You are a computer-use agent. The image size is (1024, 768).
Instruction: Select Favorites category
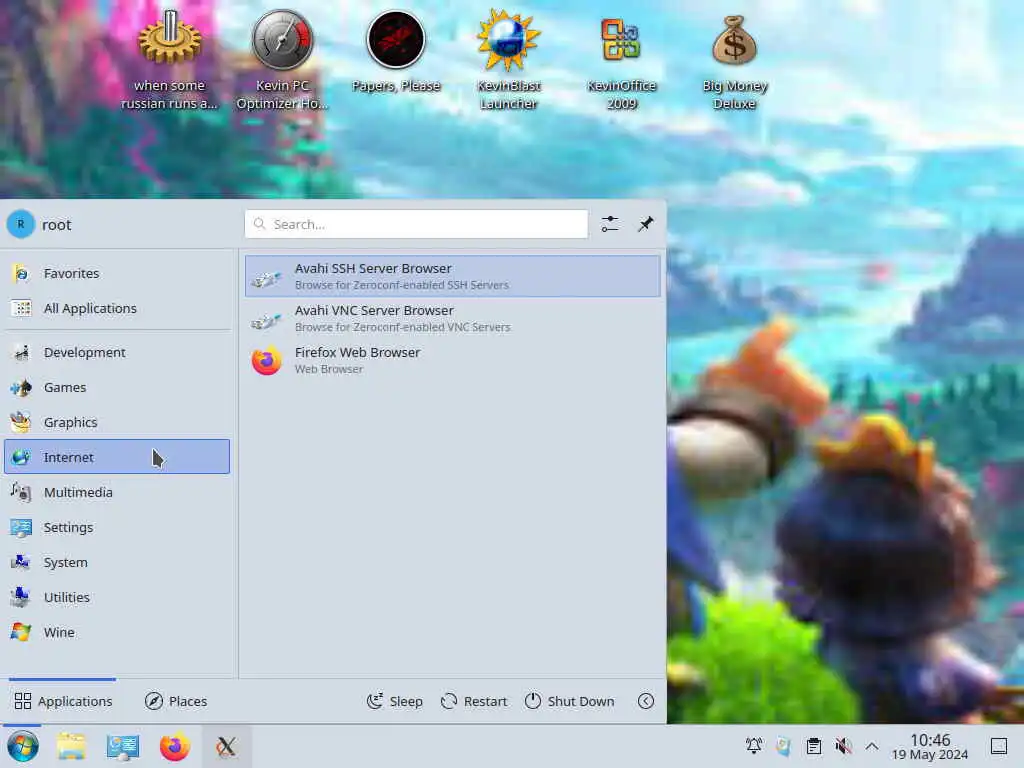click(x=117, y=273)
